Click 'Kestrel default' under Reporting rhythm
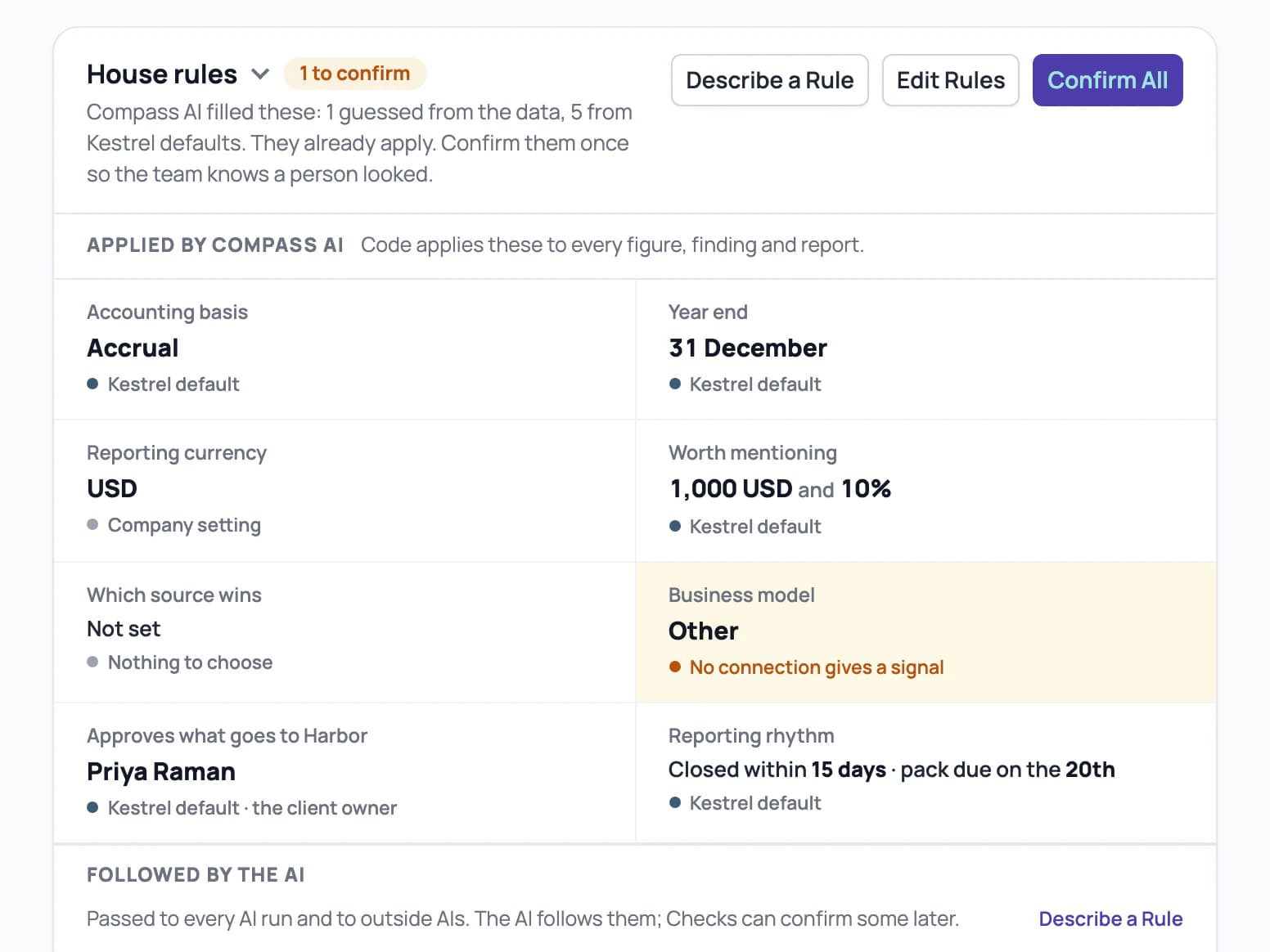This screenshot has height=952, width=1270. pos(755,803)
